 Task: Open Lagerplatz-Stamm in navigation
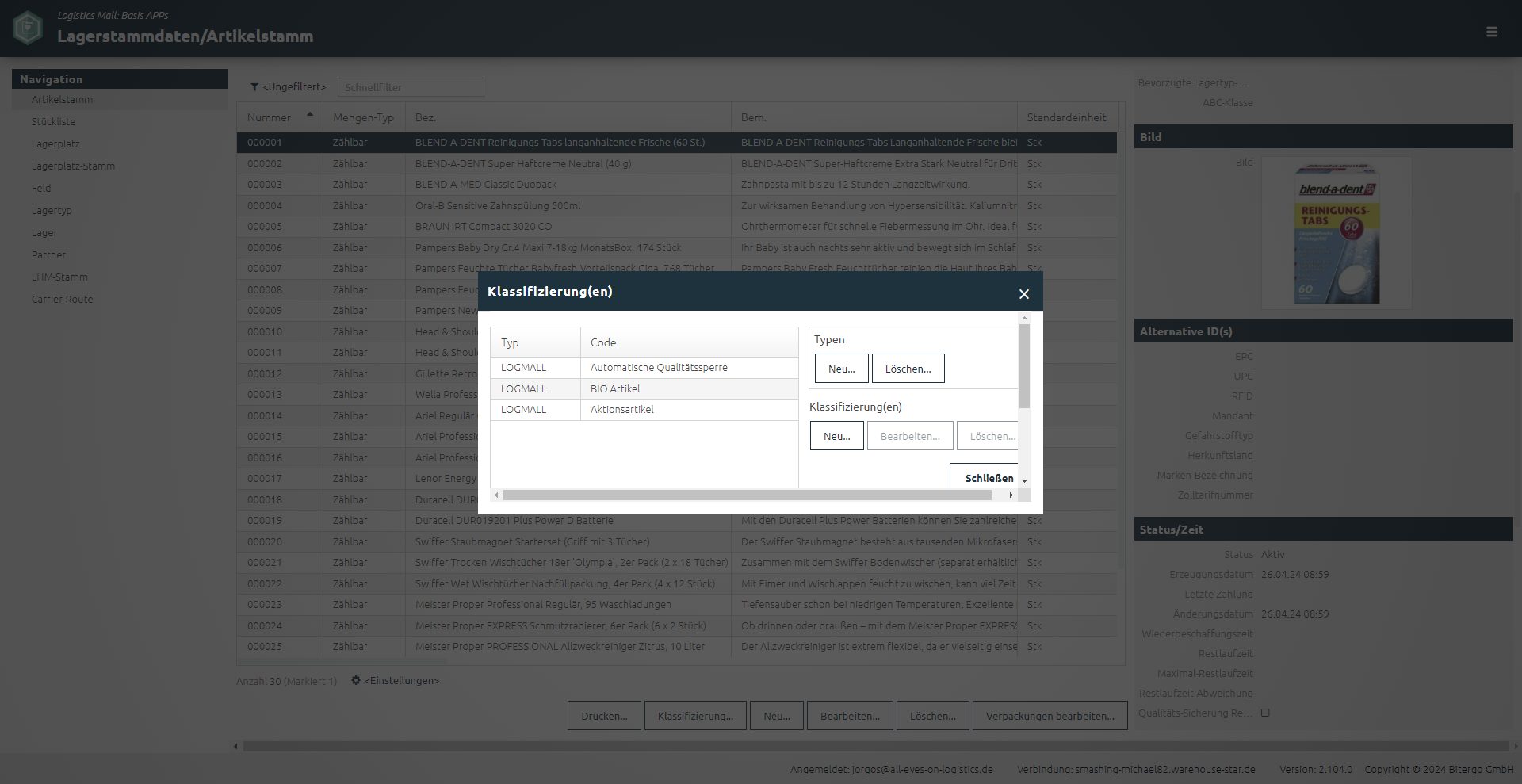click(73, 166)
